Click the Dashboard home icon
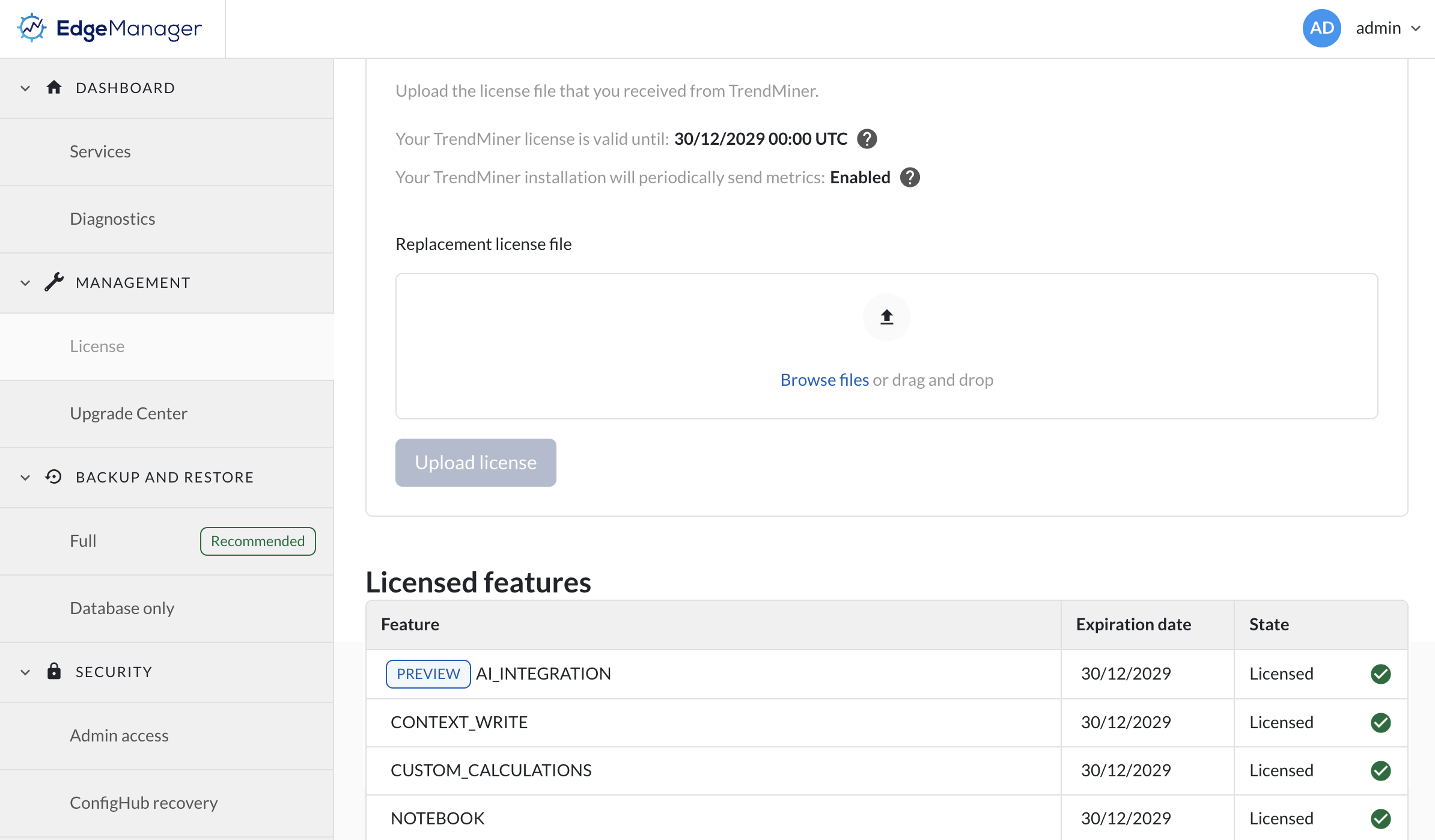 coord(54,88)
